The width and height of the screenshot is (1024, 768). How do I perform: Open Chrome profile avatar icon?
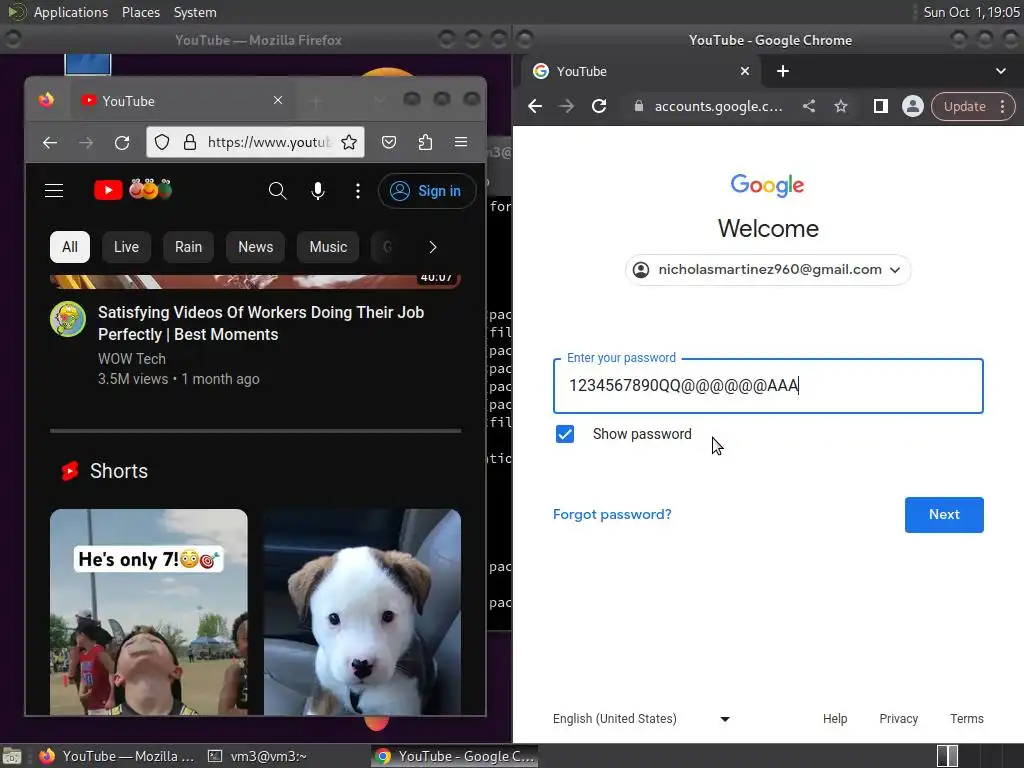912,106
